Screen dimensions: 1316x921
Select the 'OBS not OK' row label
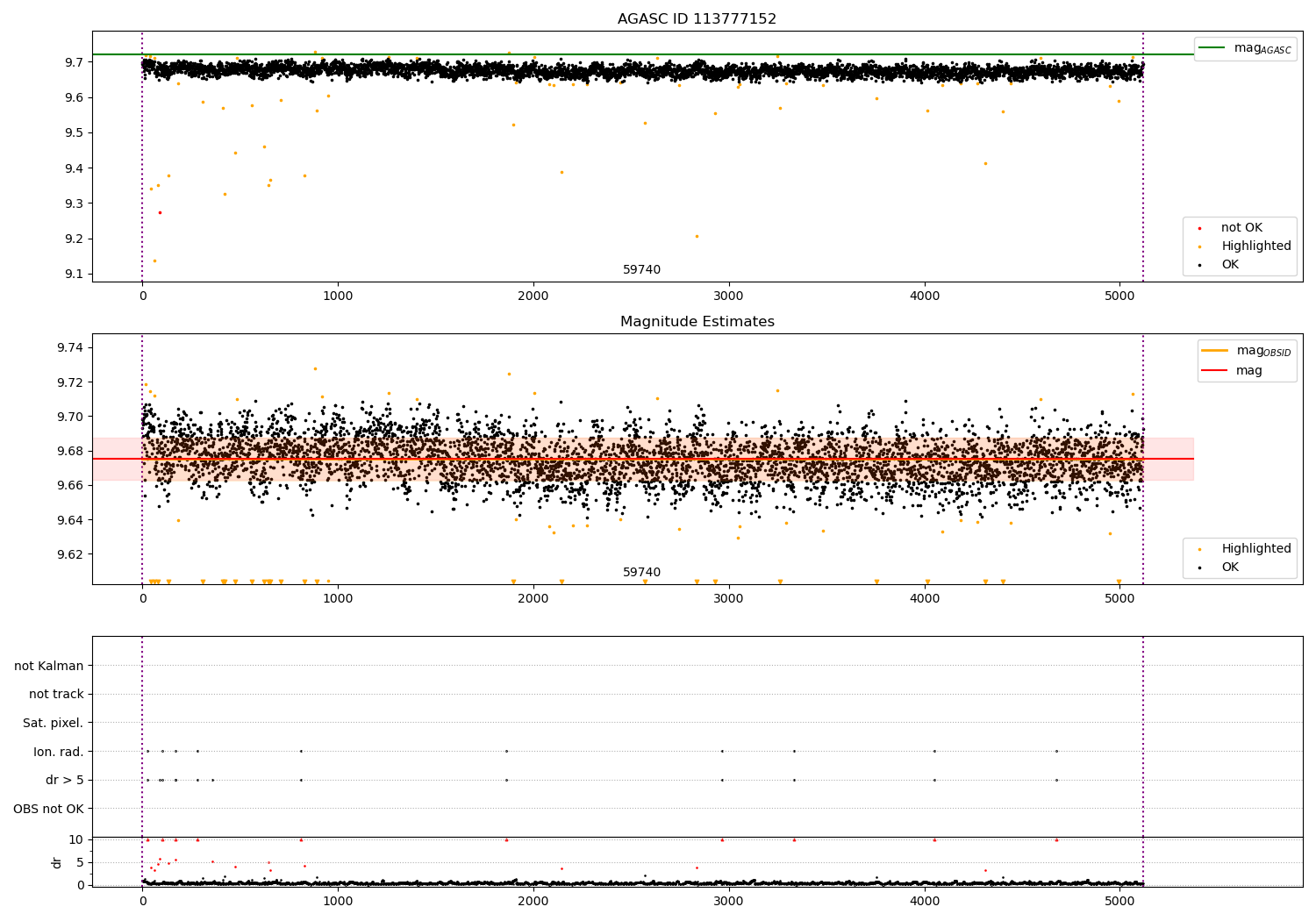(48, 809)
